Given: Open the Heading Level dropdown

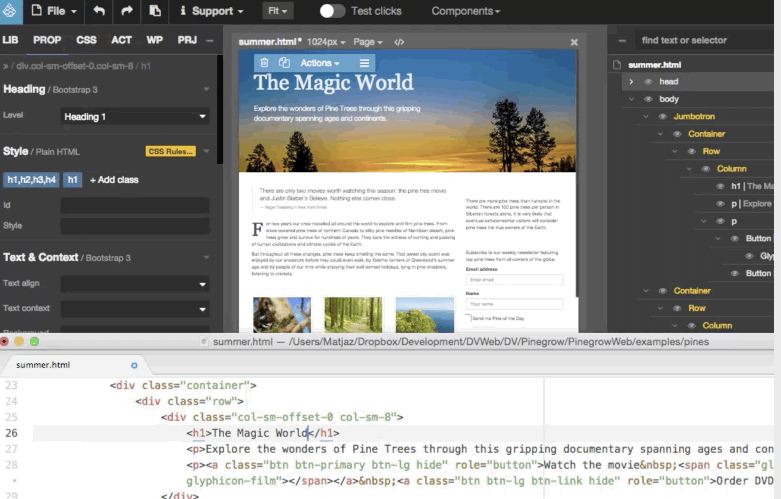Looking at the screenshot, I should click(x=135, y=116).
